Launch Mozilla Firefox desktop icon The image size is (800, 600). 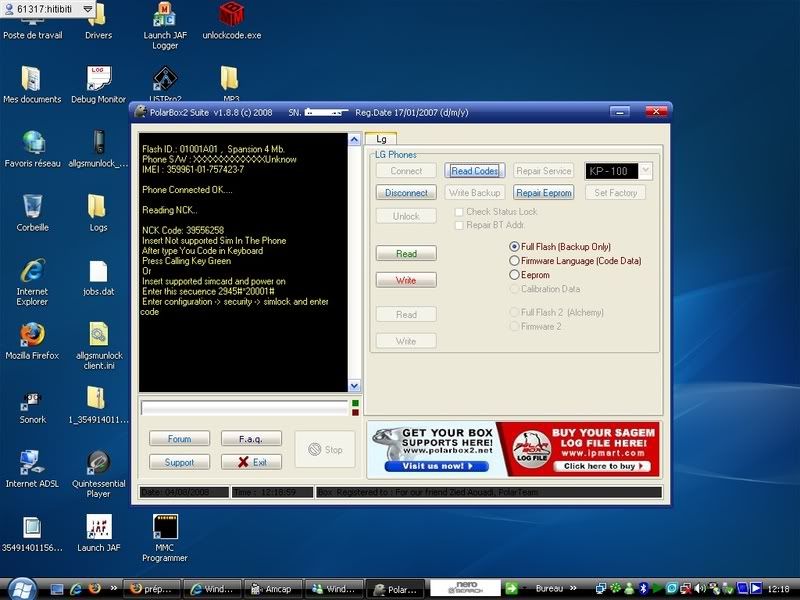pyautogui.click(x=32, y=341)
